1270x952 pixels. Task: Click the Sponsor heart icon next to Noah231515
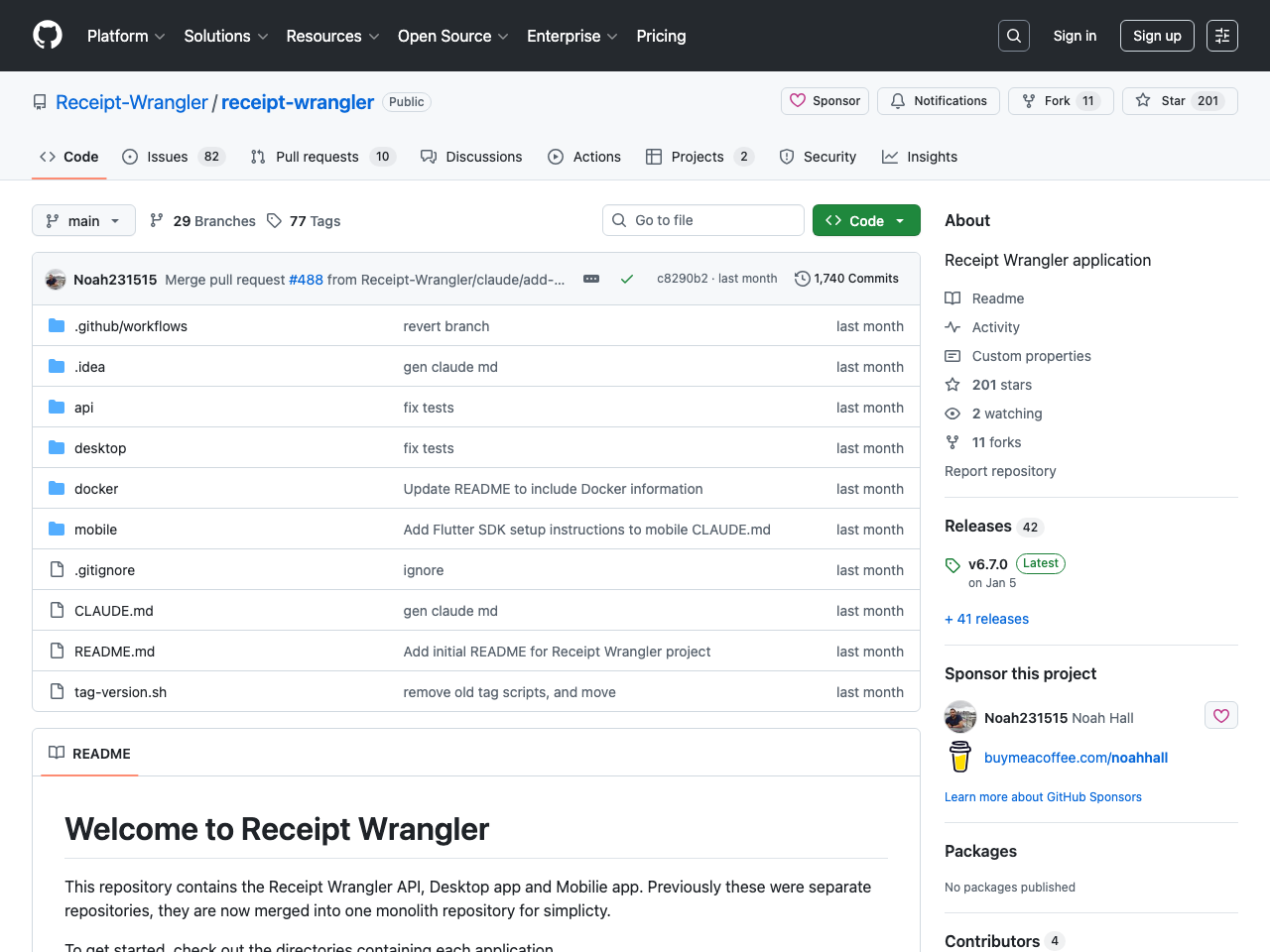(x=1220, y=715)
